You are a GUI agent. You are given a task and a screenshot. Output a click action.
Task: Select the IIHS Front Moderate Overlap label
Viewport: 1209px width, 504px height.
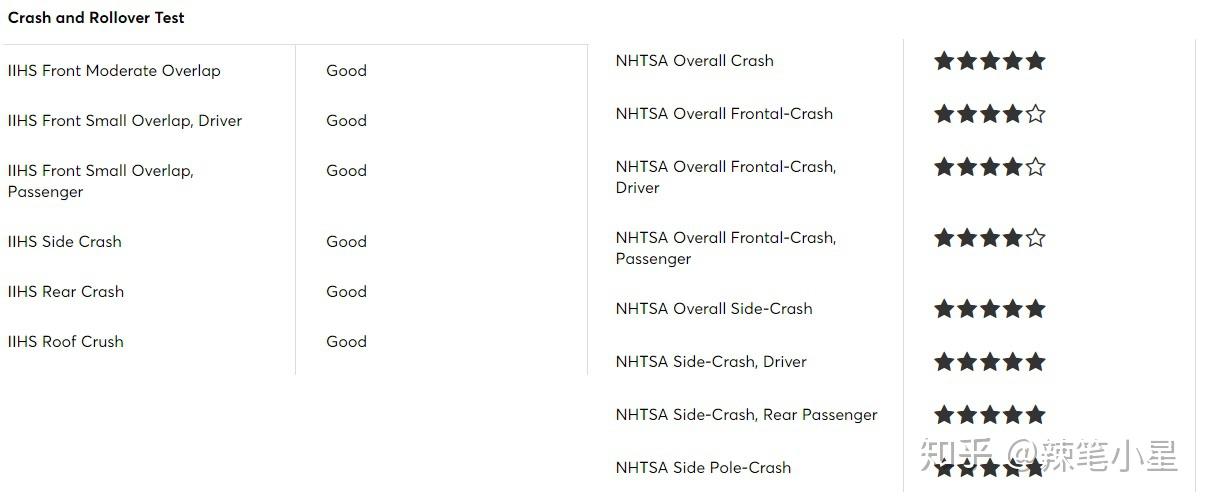(114, 71)
